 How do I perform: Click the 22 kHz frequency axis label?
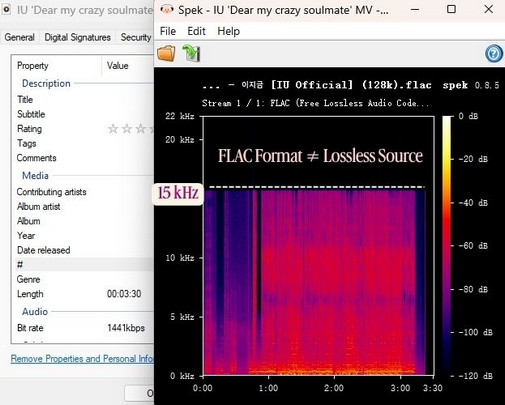point(180,116)
